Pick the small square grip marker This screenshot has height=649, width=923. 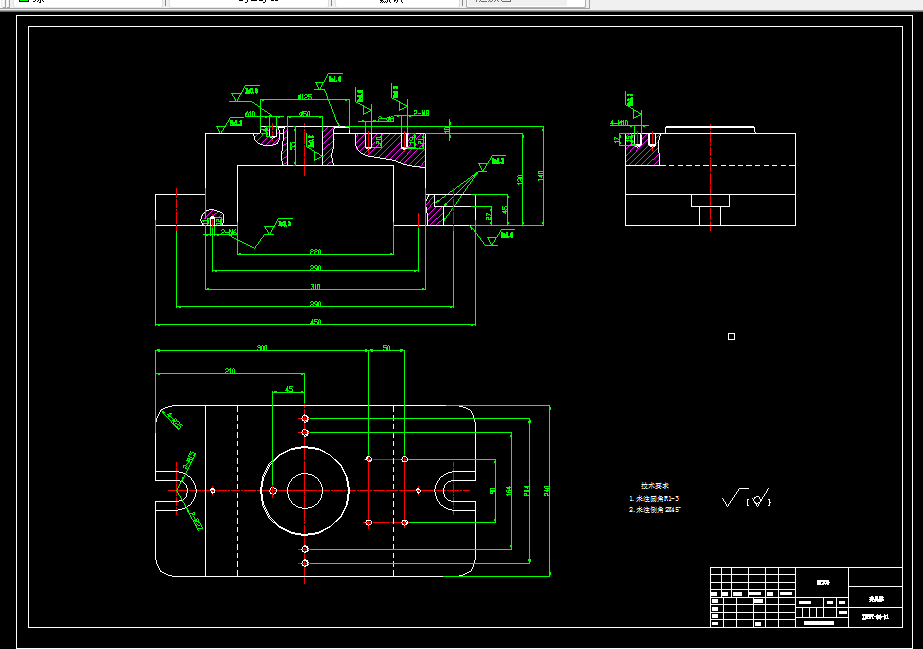731,337
